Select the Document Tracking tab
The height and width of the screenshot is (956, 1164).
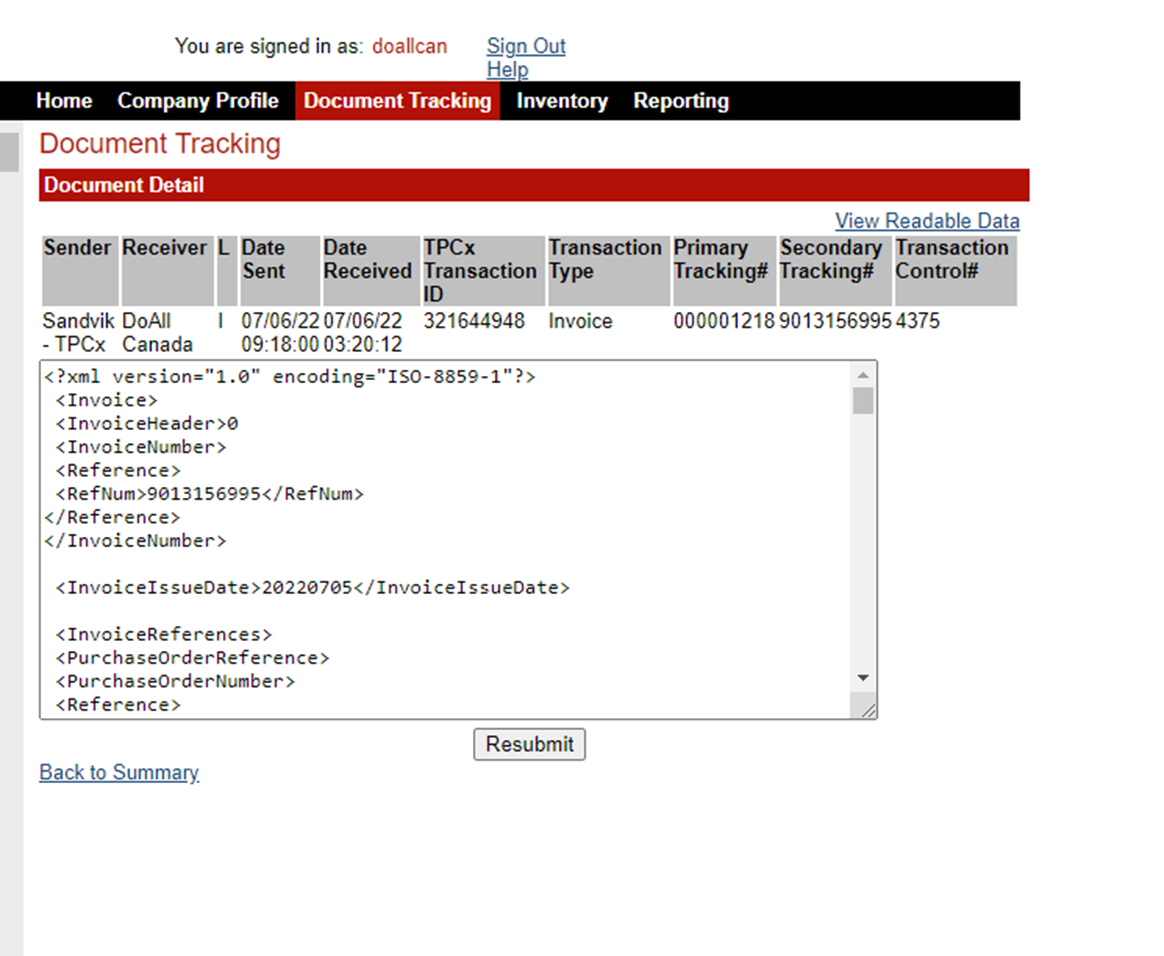(397, 101)
